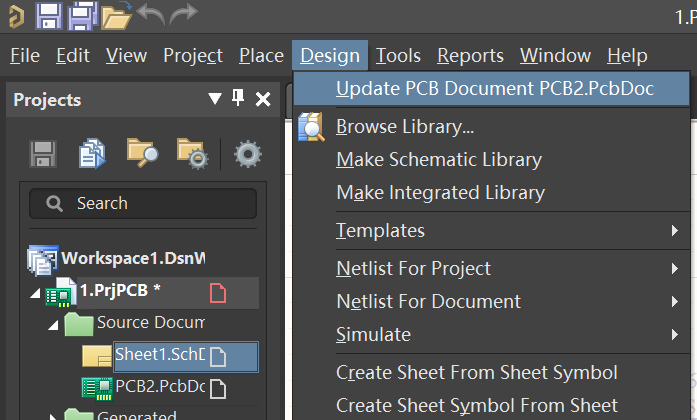Expand the Templates submenu
The width and height of the screenshot is (697, 420).
380,231
